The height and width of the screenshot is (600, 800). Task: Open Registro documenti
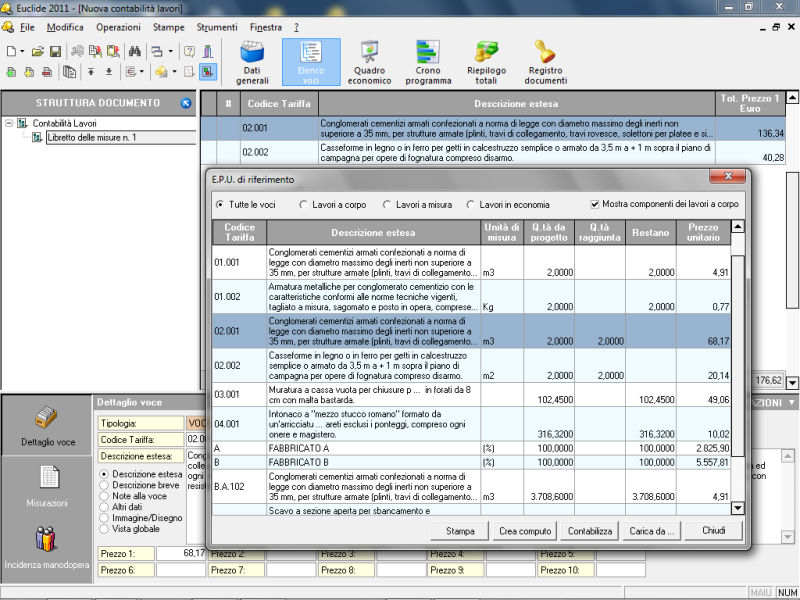[545, 62]
